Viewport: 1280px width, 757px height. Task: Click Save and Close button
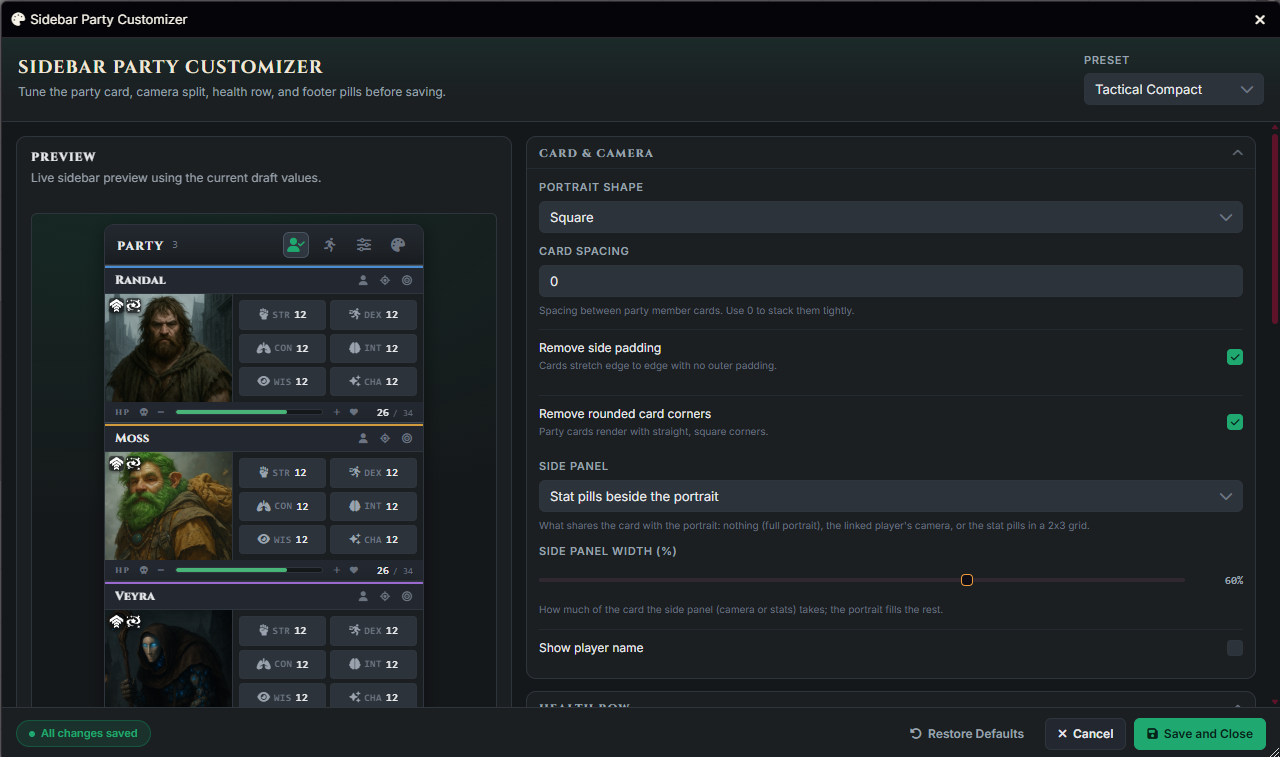(x=1200, y=734)
